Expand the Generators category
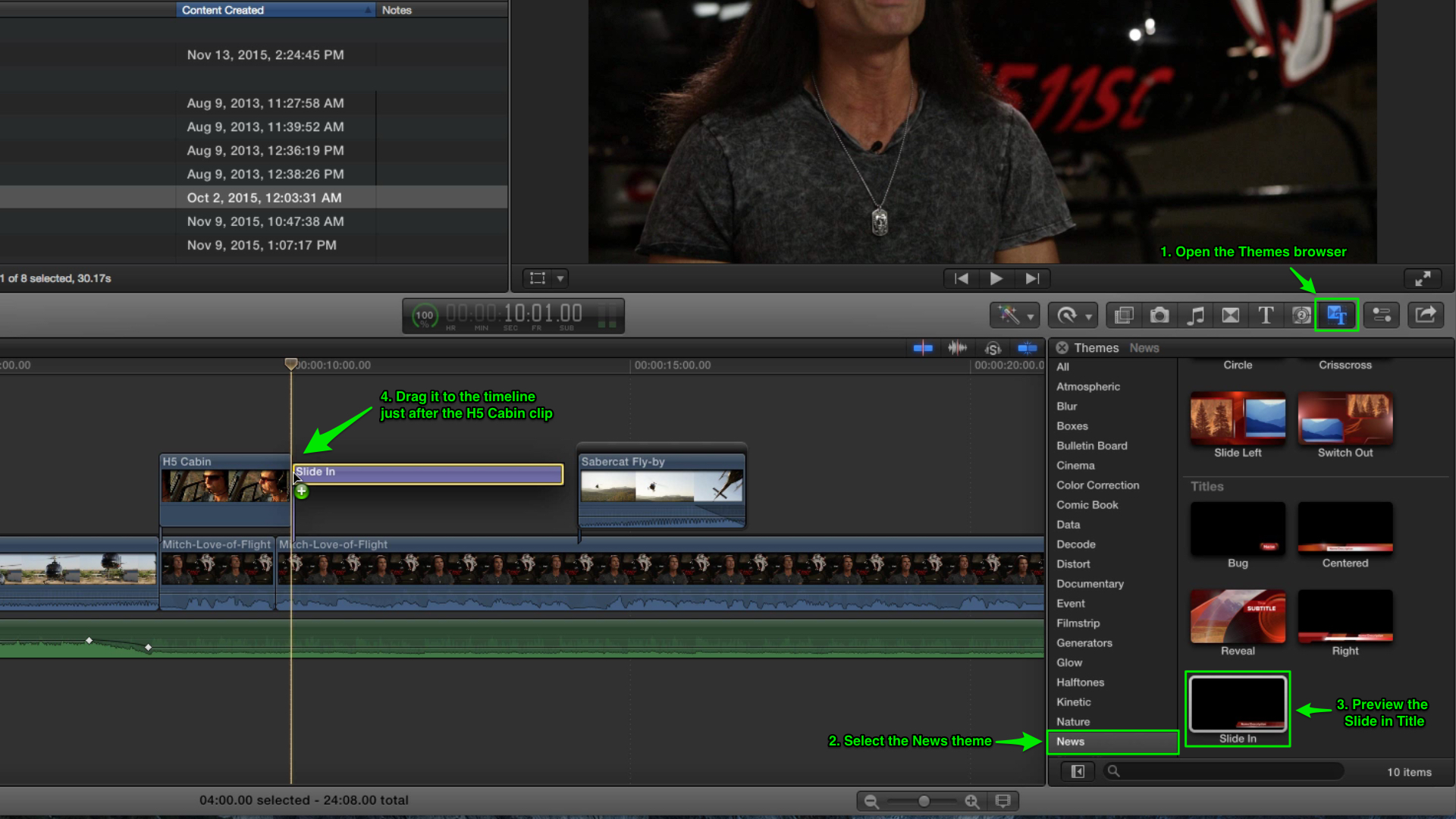The width and height of the screenshot is (1456, 819). coord(1085,642)
